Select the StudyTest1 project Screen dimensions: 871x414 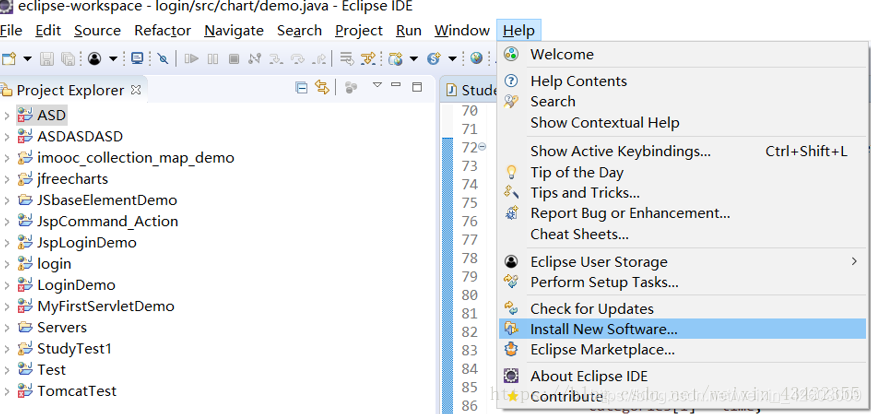[x=74, y=348]
